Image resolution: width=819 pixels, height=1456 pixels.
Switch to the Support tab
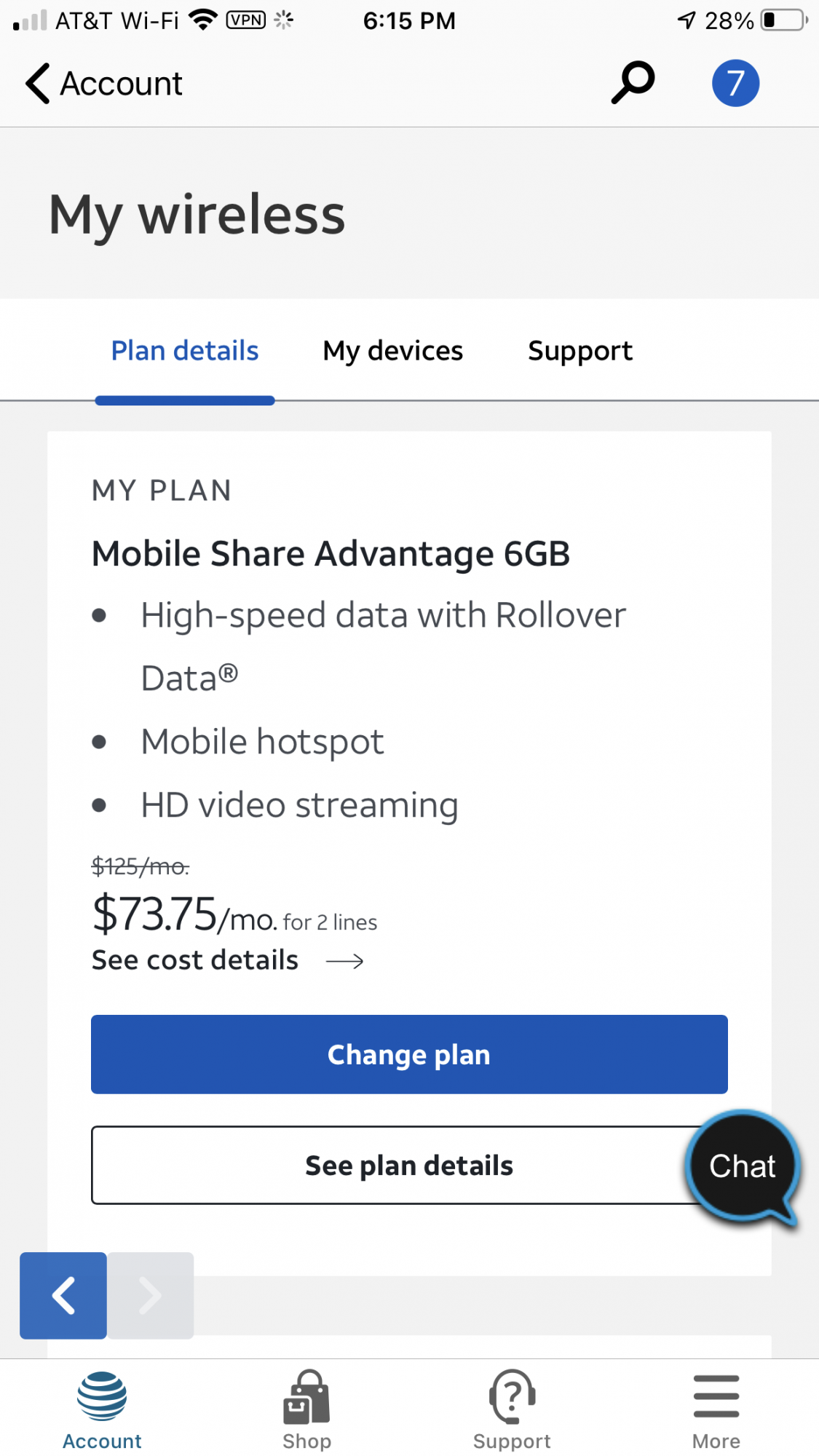point(580,351)
